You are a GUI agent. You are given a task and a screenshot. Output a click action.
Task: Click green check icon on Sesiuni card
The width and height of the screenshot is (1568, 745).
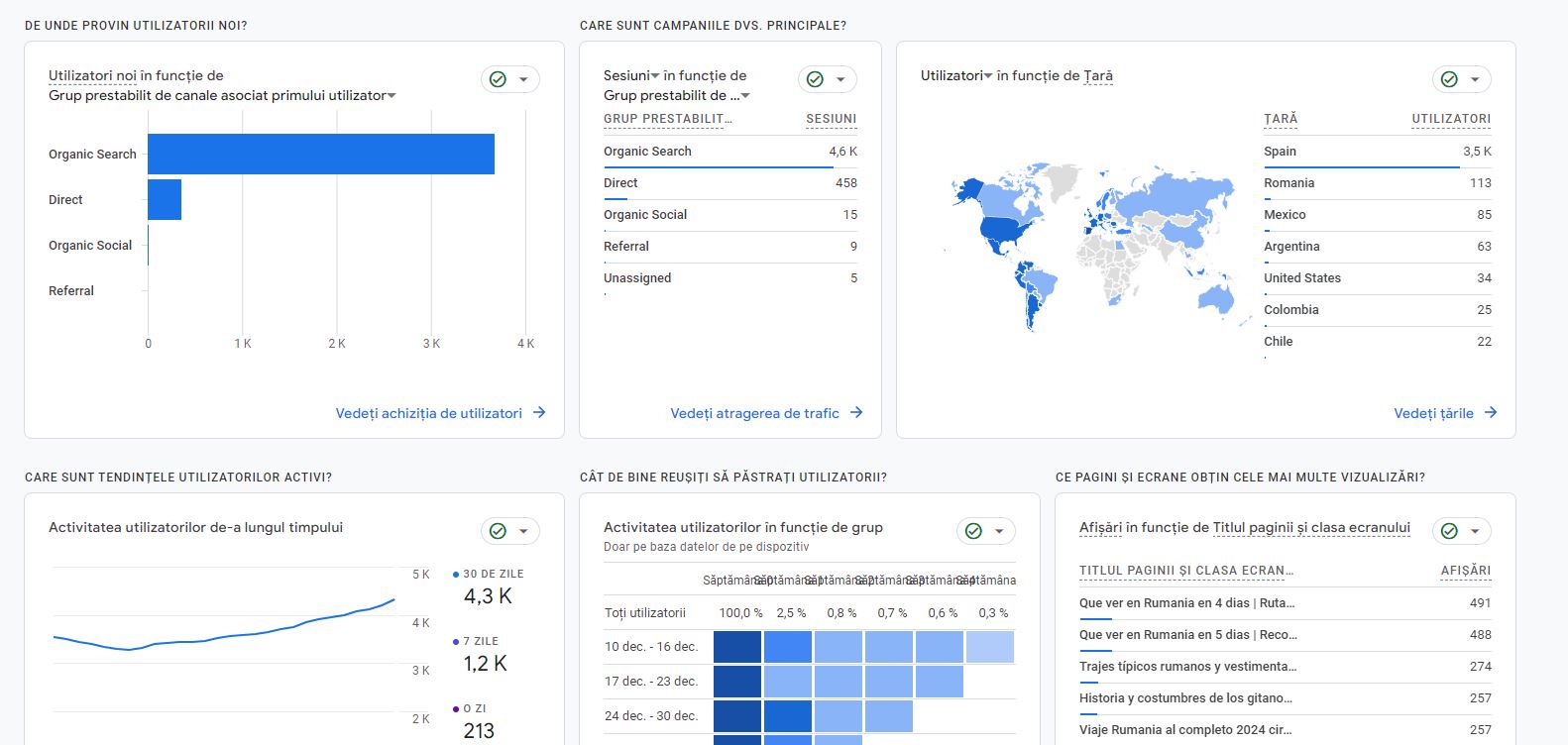click(x=816, y=79)
